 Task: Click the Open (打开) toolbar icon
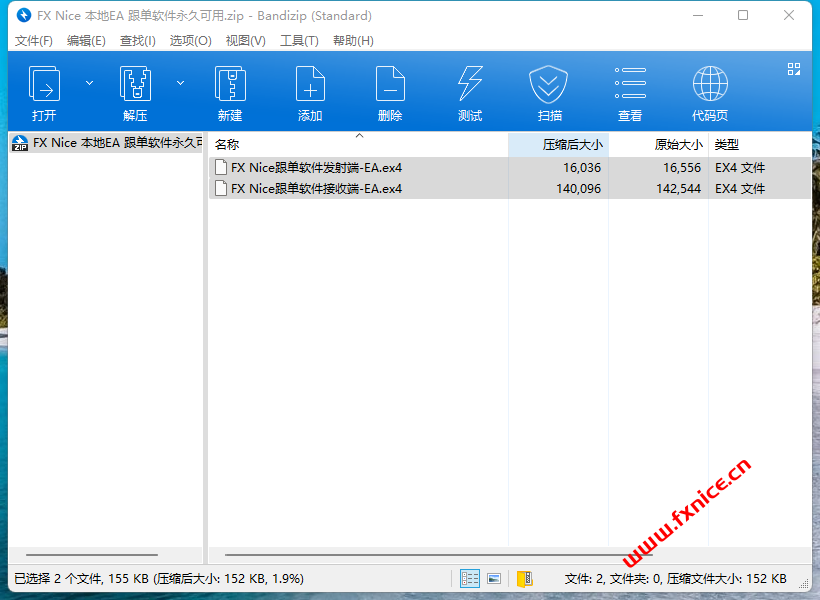click(44, 84)
